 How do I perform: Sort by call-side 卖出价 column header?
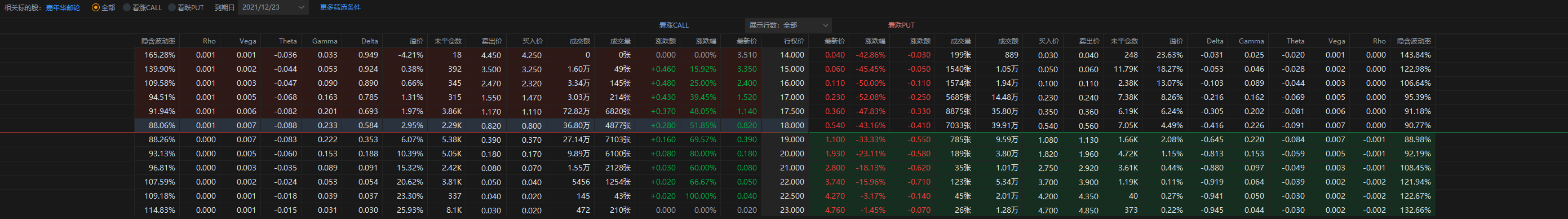click(492, 41)
